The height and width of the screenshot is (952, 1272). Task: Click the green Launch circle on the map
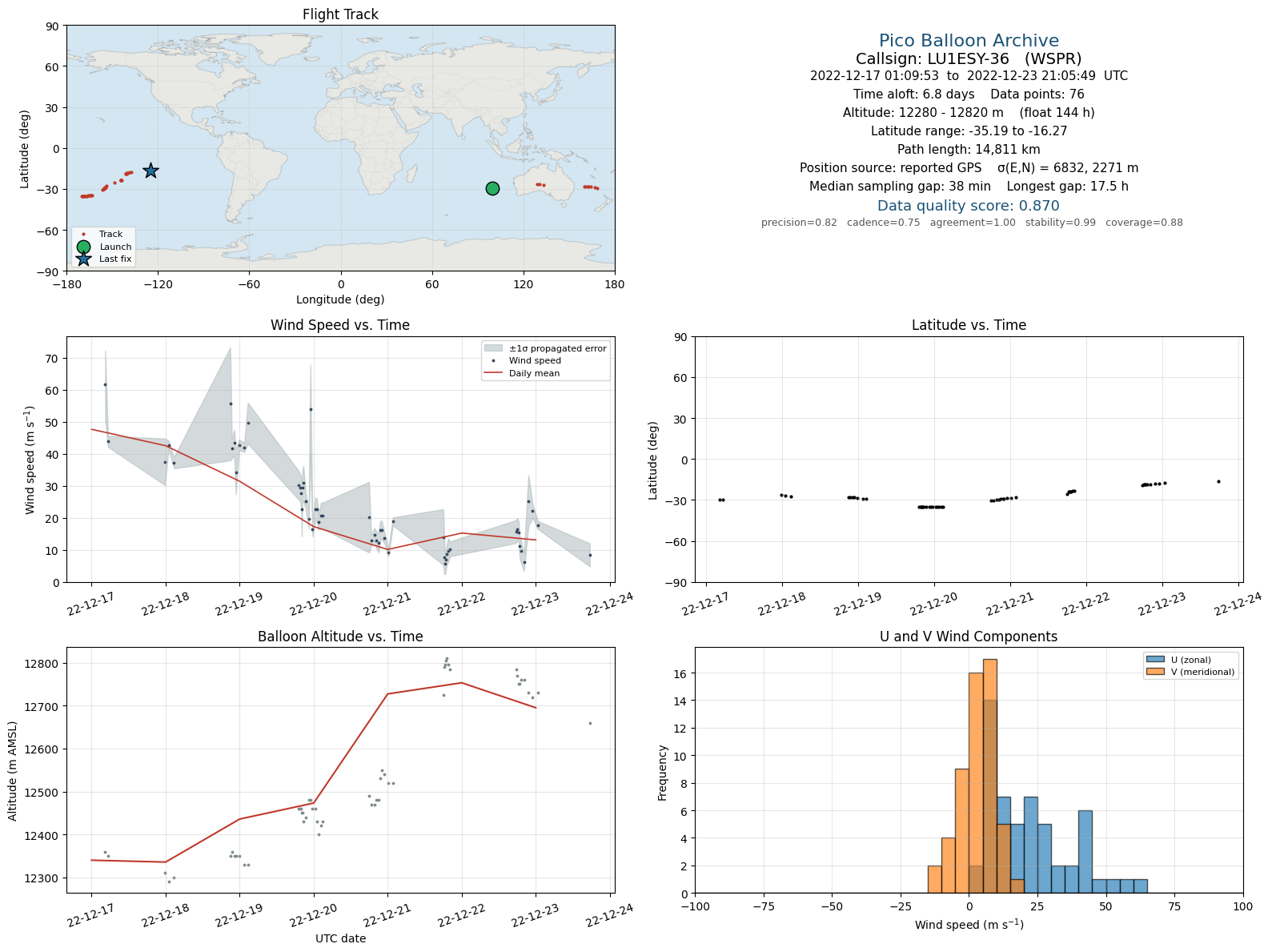click(492, 188)
